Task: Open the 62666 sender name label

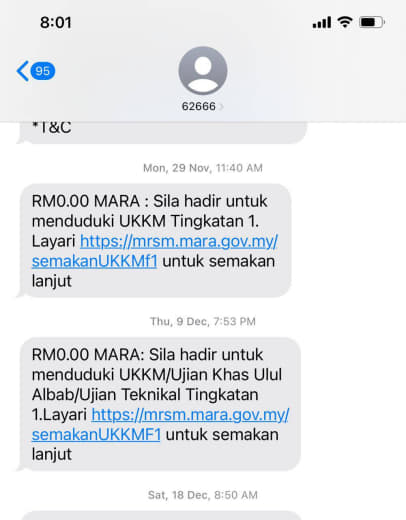Action: tap(199, 106)
